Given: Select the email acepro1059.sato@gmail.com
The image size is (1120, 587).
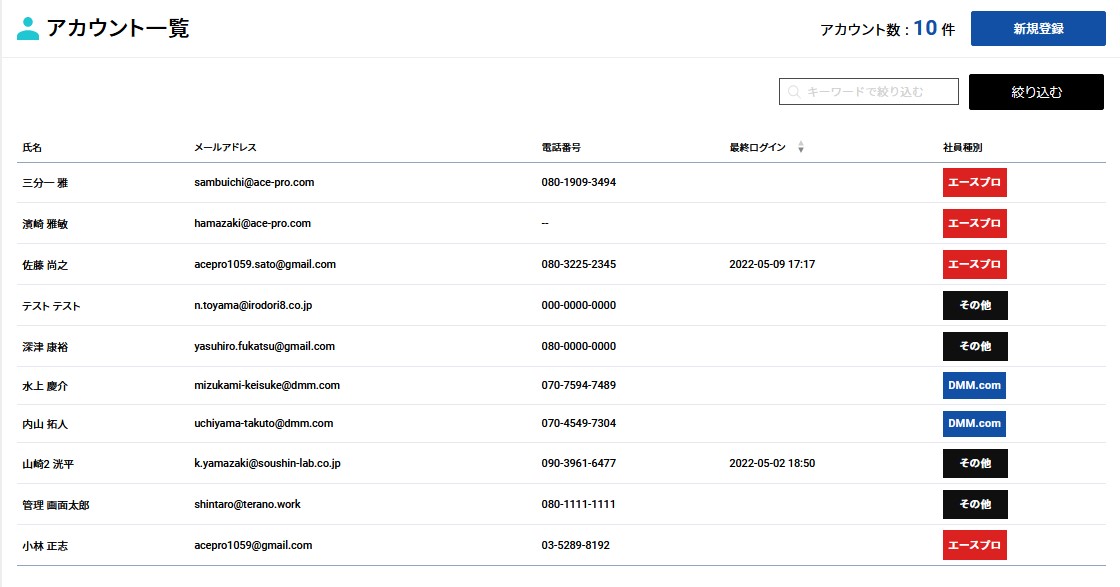Looking at the screenshot, I should 265,265.
